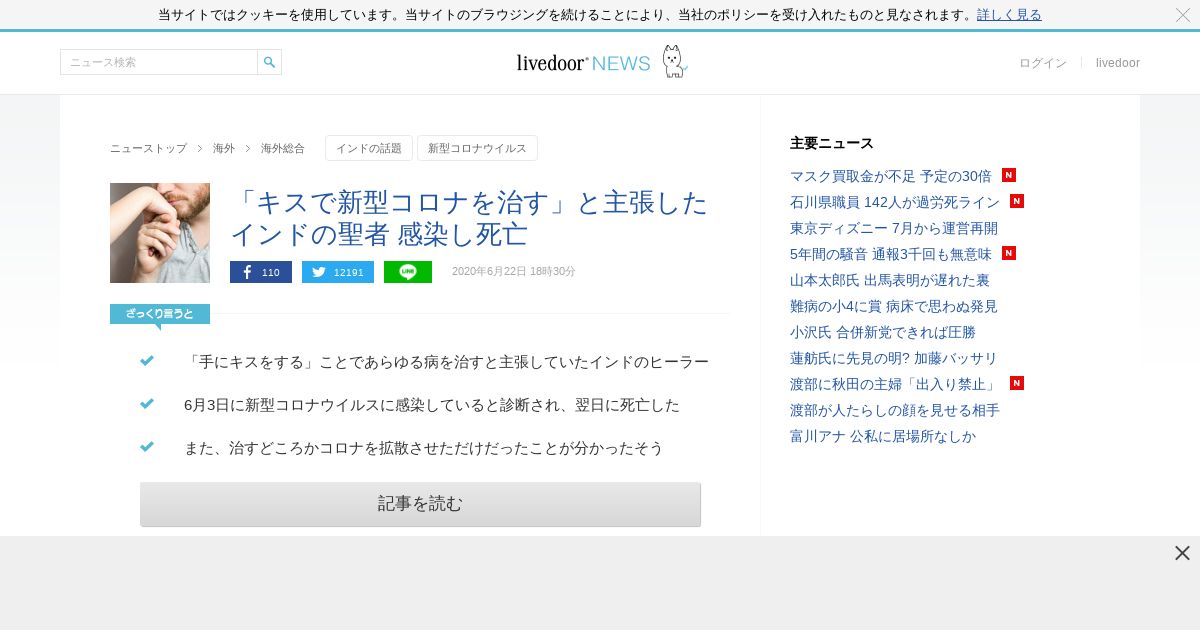
Task: Close the cookie notice banner
Action: point(1183,15)
